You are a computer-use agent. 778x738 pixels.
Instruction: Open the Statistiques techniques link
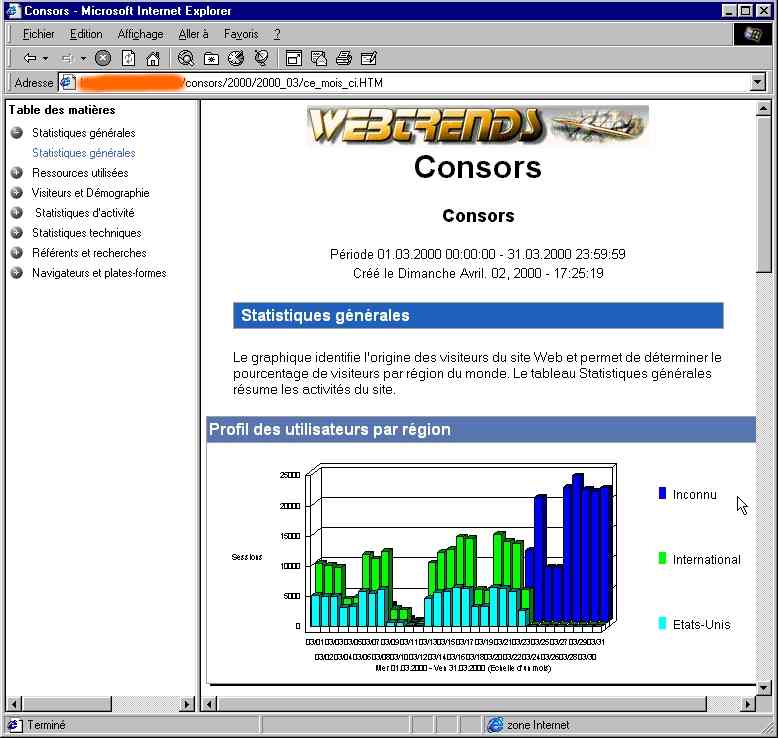[86, 232]
